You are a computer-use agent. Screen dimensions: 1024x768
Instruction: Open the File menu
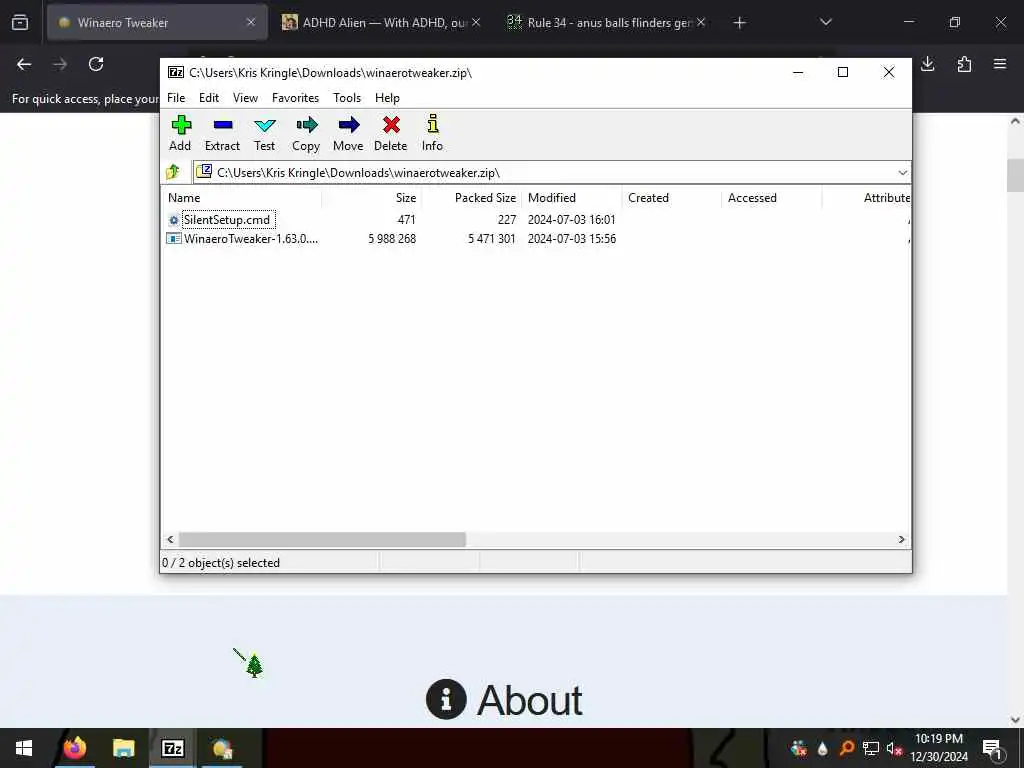pos(176,98)
